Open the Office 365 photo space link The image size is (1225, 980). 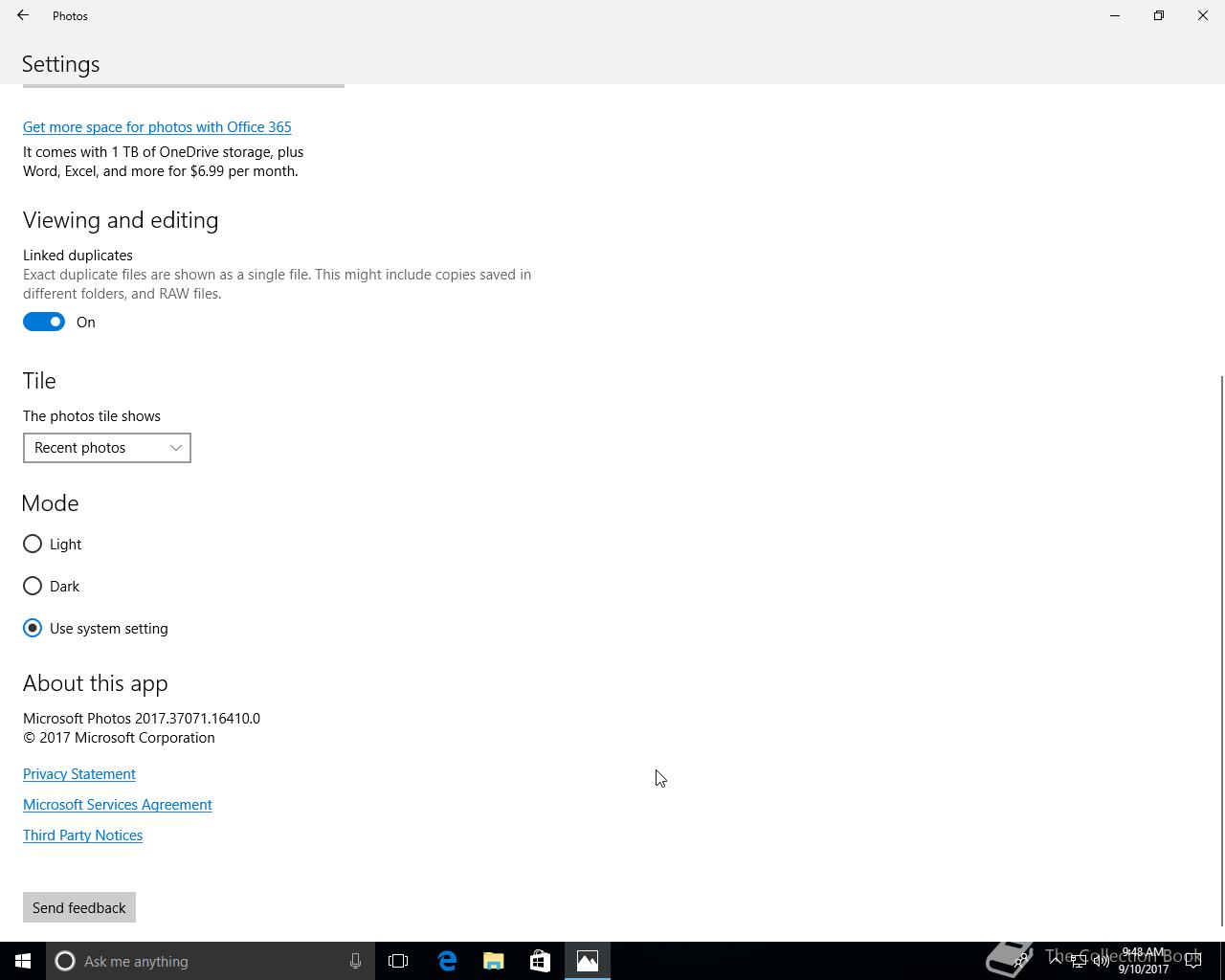(157, 126)
